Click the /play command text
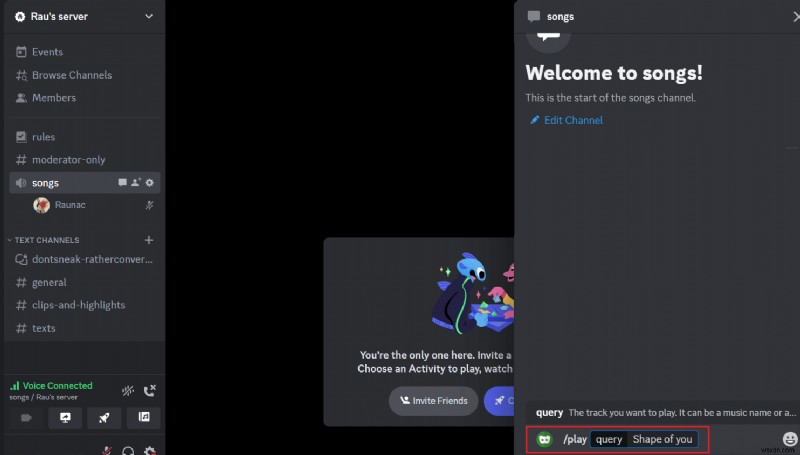800x455 pixels. point(575,439)
